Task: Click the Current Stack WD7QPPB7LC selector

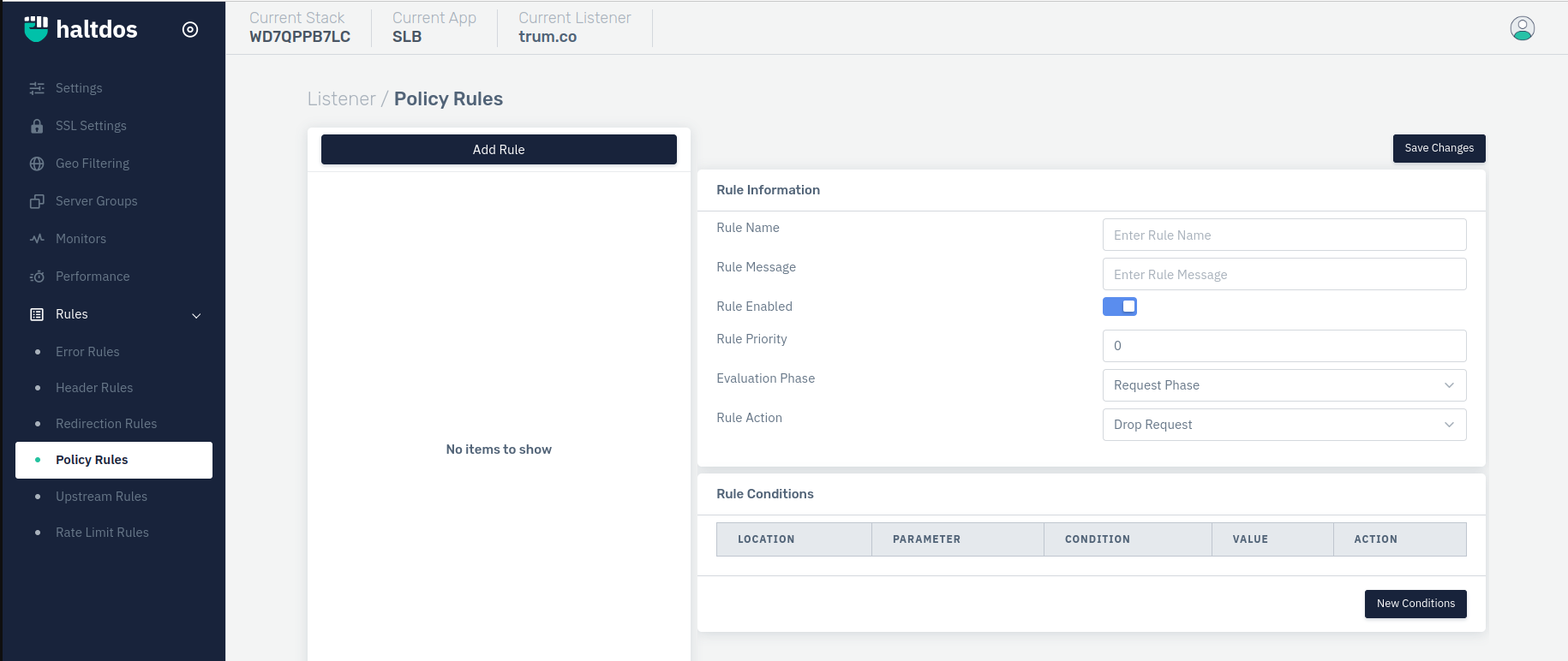Action: [300, 27]
